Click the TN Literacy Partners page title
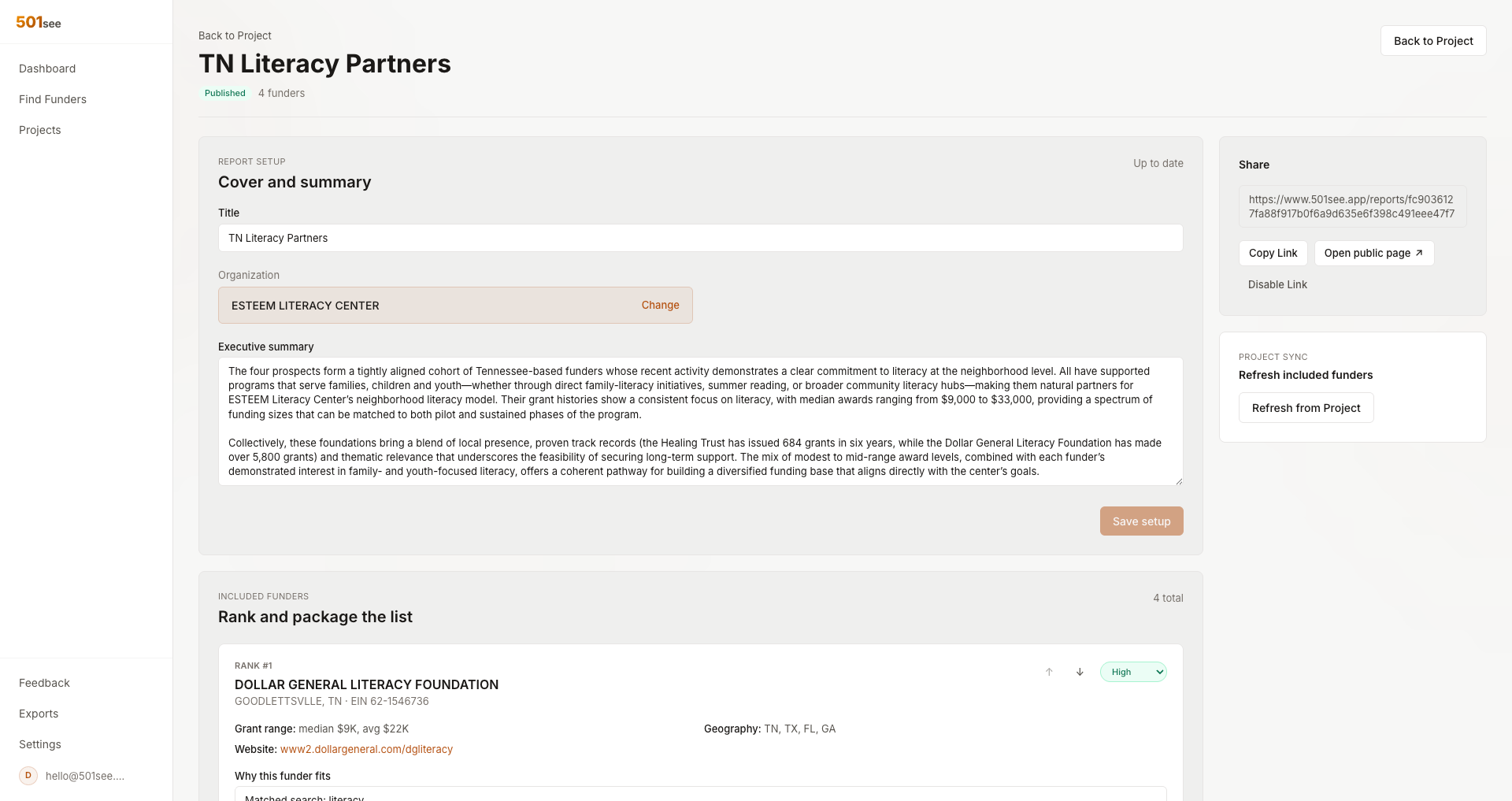 click(324, 64)
